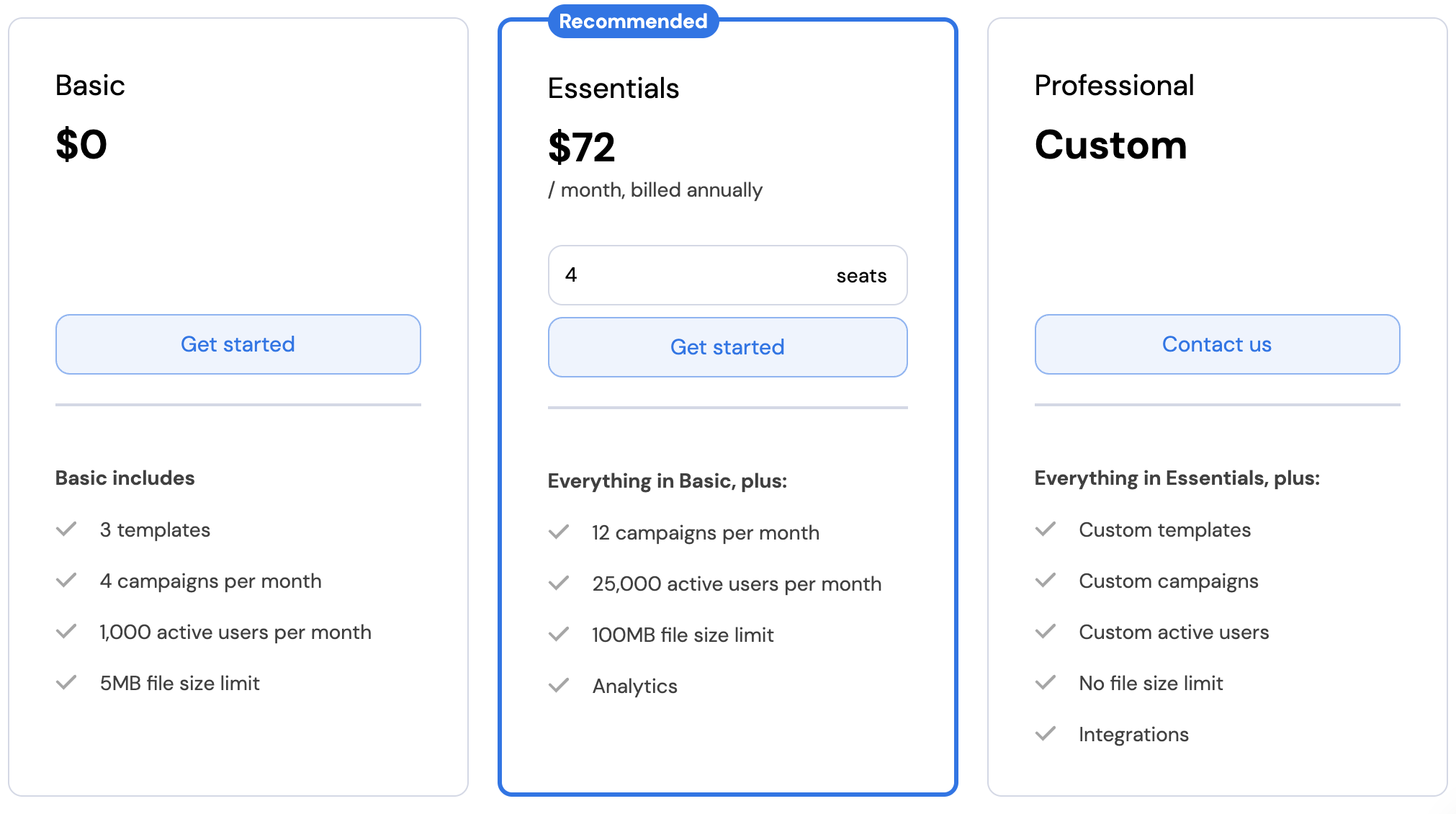Click the seats number input field
The width and height of the screenshot is (1456, 814).
[727, 275]
